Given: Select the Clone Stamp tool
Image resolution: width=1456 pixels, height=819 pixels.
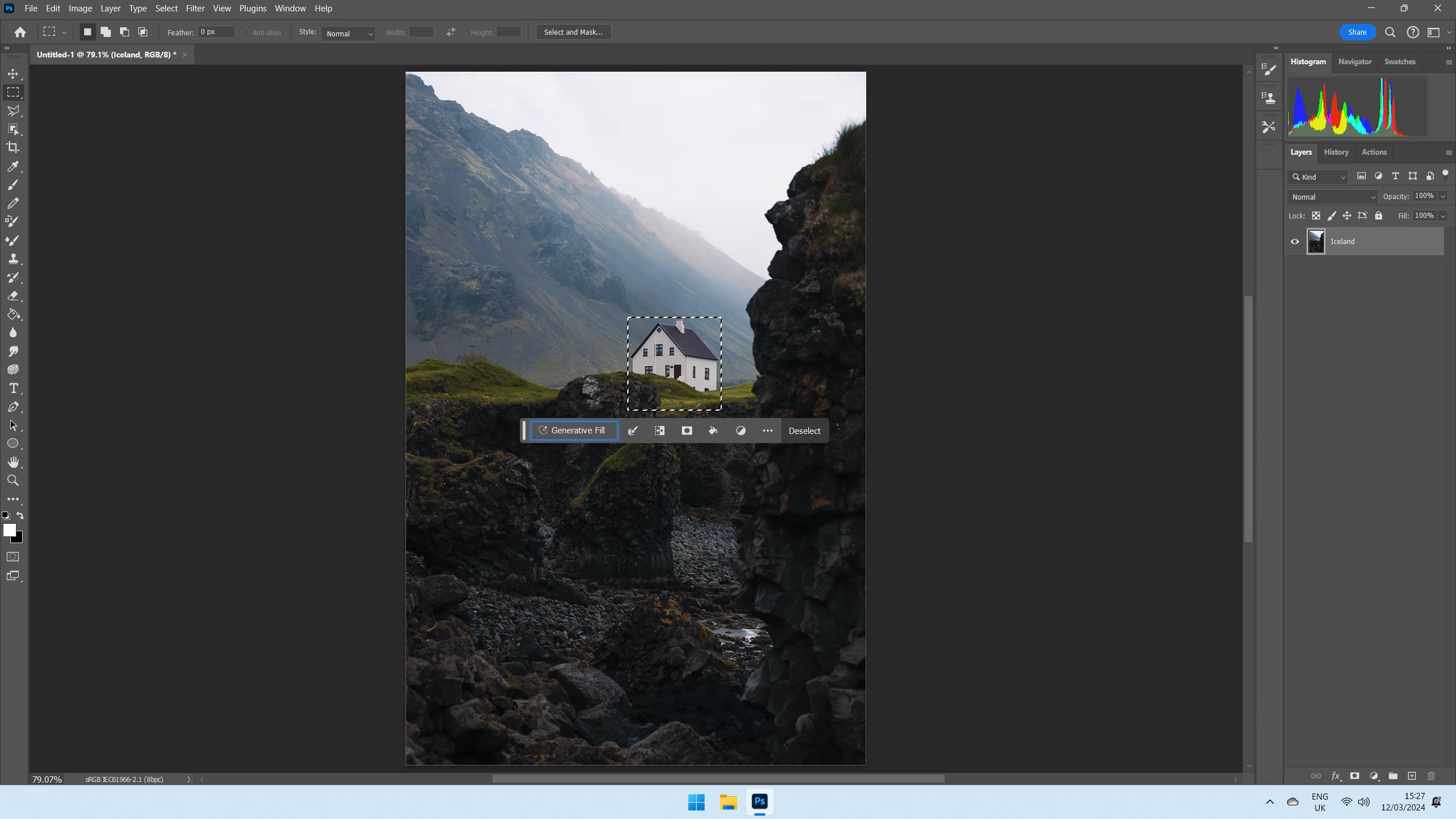Looking at the screenshot, I should (x=13, y=259).
